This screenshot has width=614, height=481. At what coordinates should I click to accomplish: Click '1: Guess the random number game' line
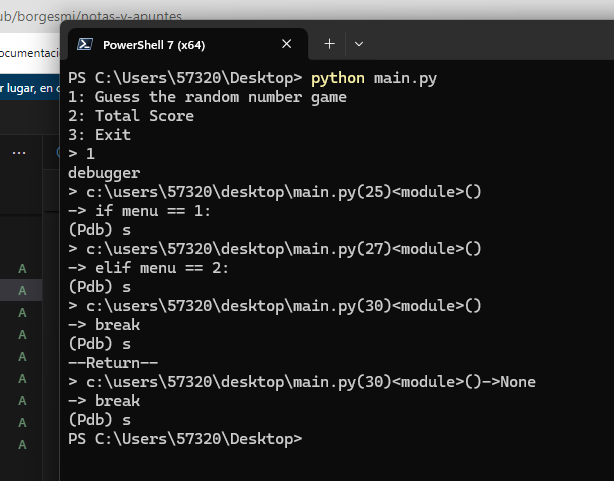point(207,97)
